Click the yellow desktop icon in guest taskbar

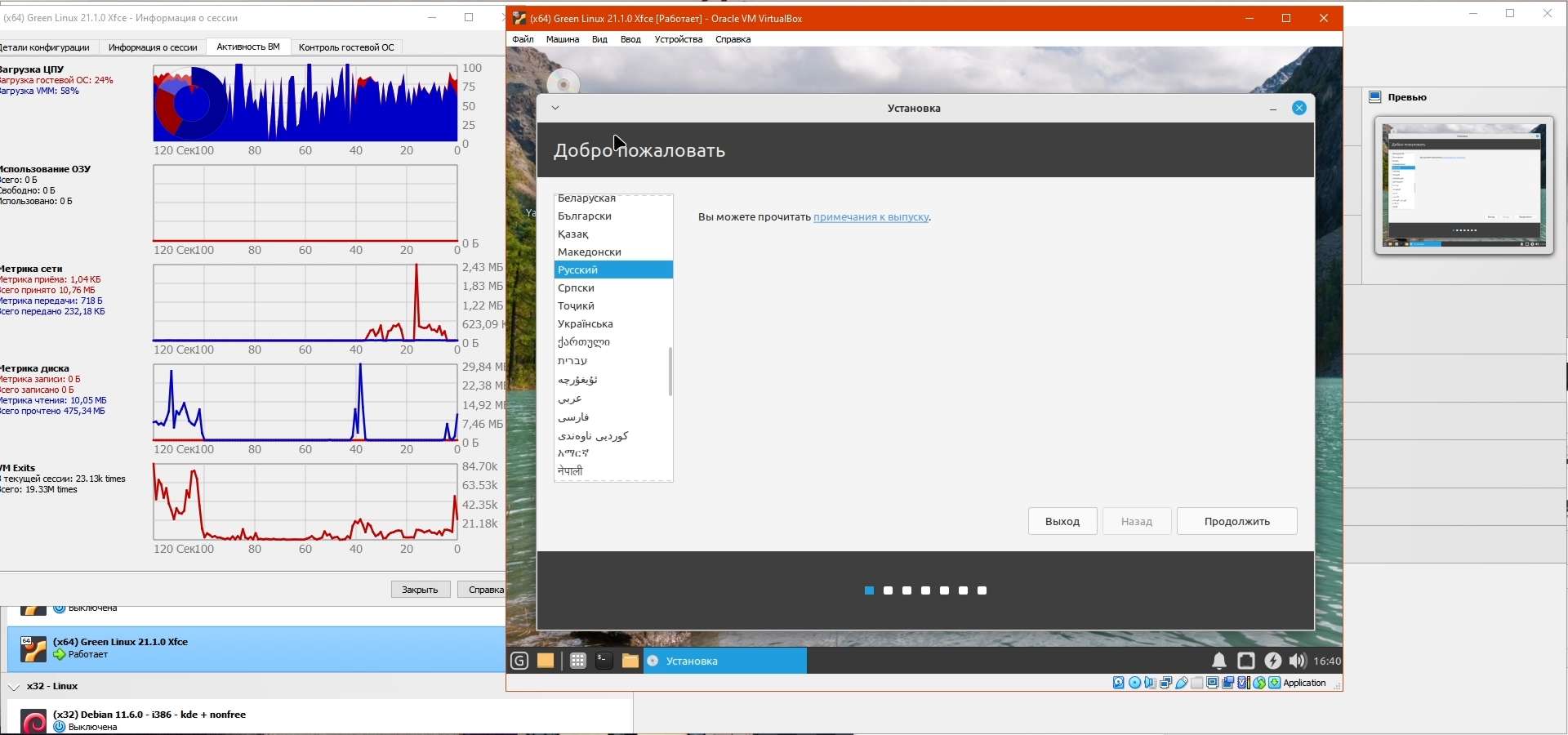[546, 661]
